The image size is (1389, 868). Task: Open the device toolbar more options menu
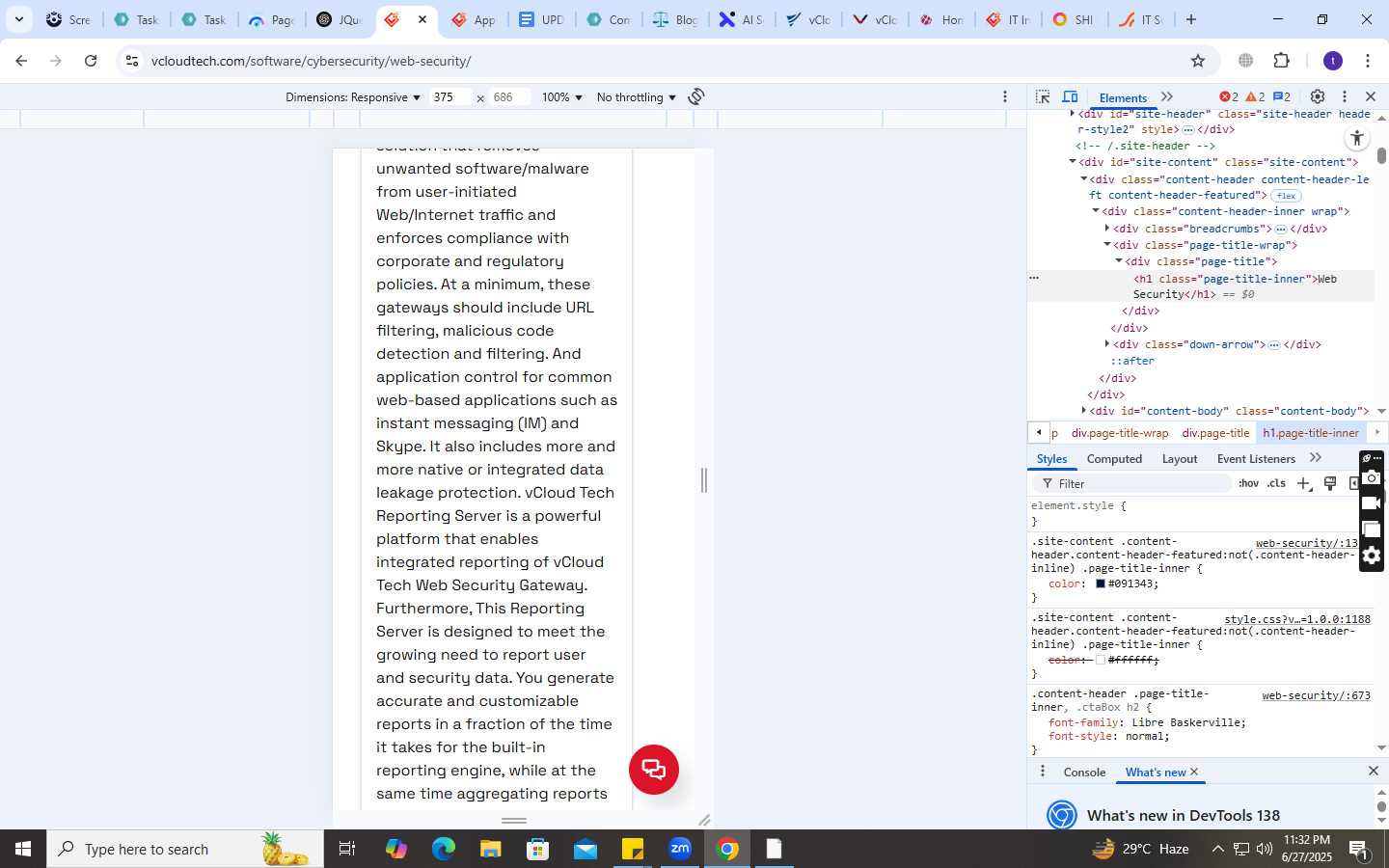tap(1005, 96)
